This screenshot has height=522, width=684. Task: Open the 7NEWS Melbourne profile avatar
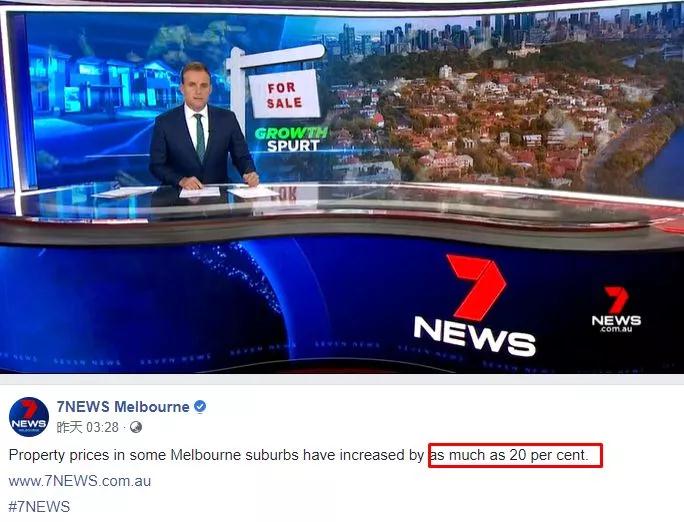click(29, 417)
